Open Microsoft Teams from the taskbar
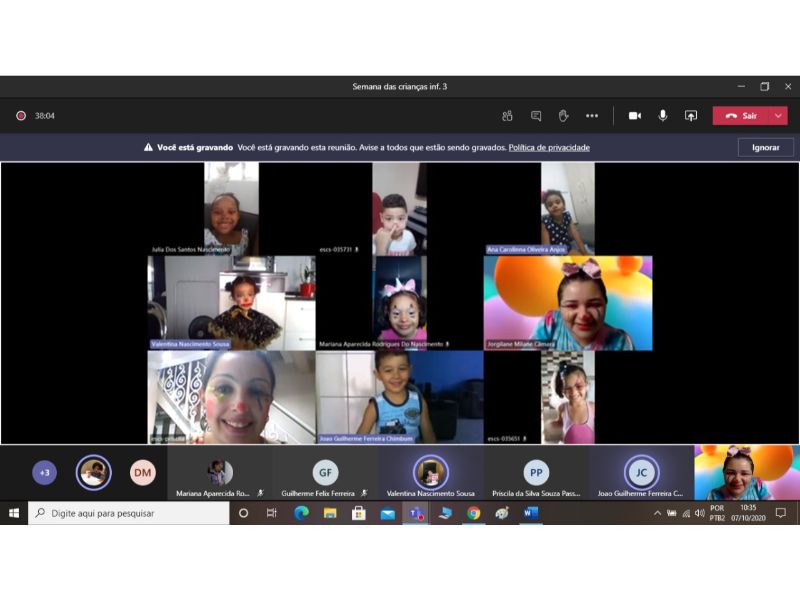 point(415,513)
